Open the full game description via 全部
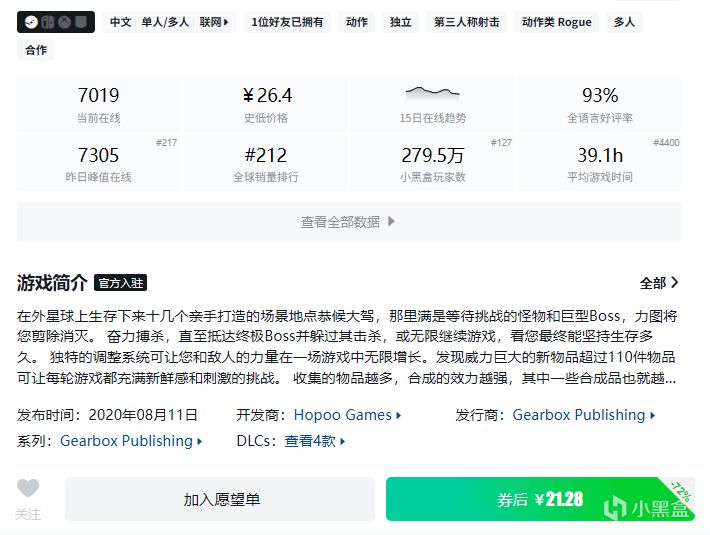This screenshot has height=535, width=710. click(659, 283)
